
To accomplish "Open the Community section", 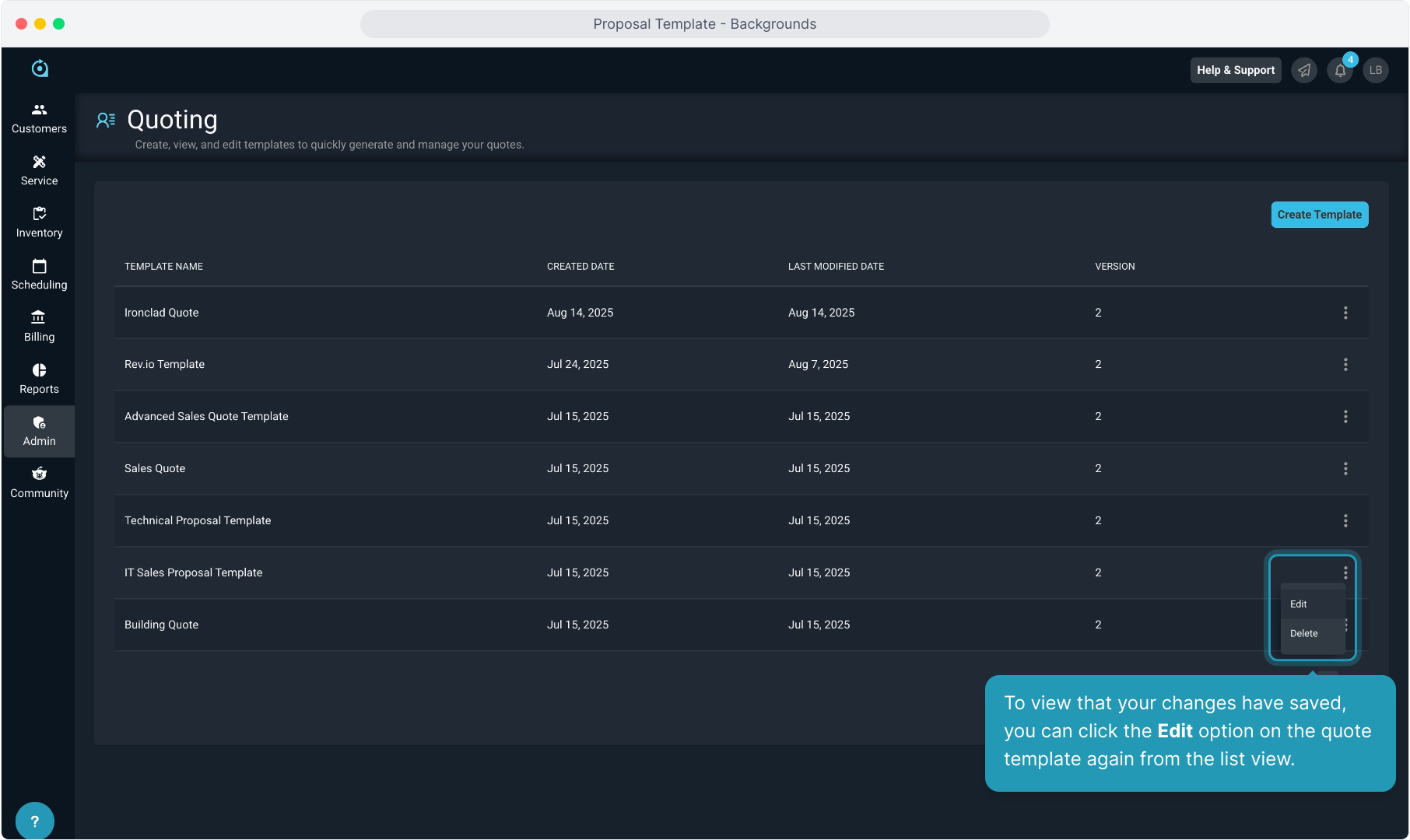I will (x=39, y=484).
